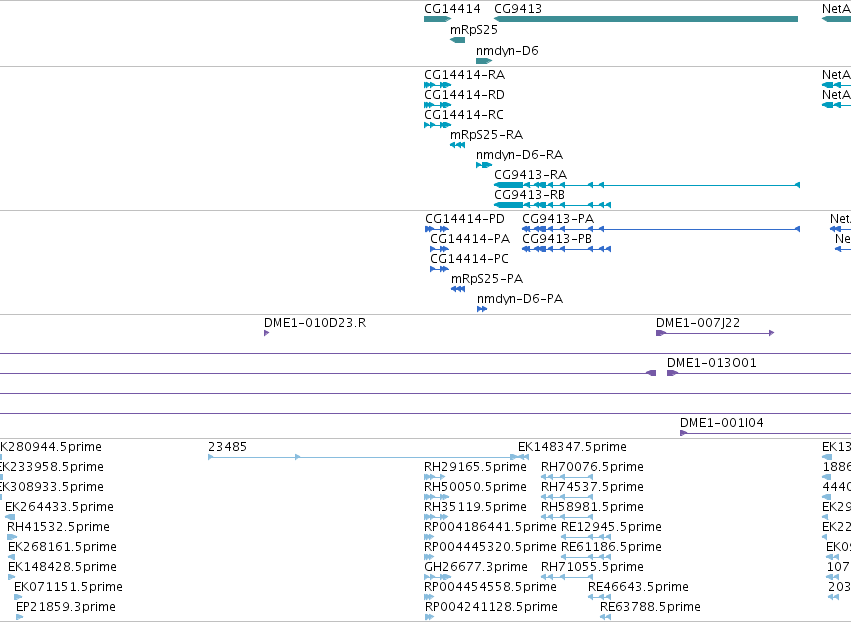Open the nmdyn-D6-PA protein feature
Viewport: 851px width, 622px height.
[x=482, y=309]
